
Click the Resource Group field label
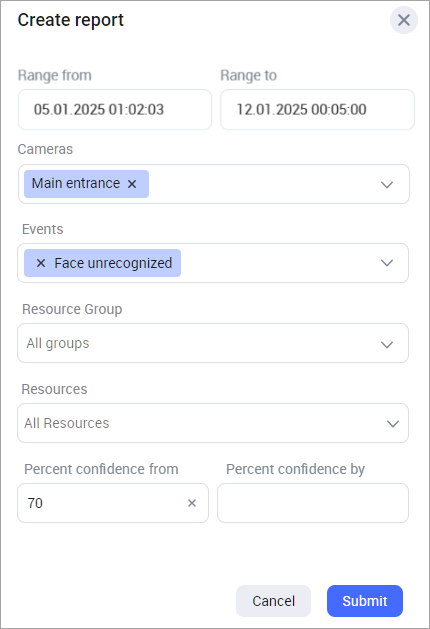[x=72, y=309]
